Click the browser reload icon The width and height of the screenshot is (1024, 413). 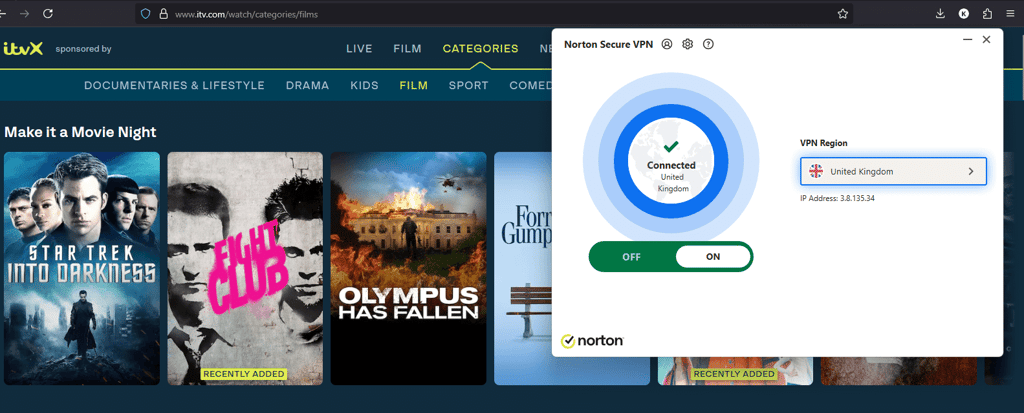48,13
